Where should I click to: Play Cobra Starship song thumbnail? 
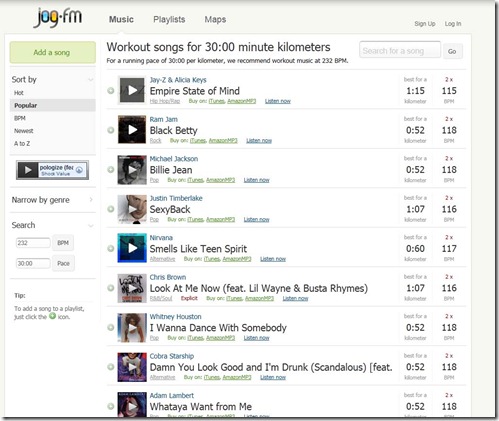tap(132, 367)
